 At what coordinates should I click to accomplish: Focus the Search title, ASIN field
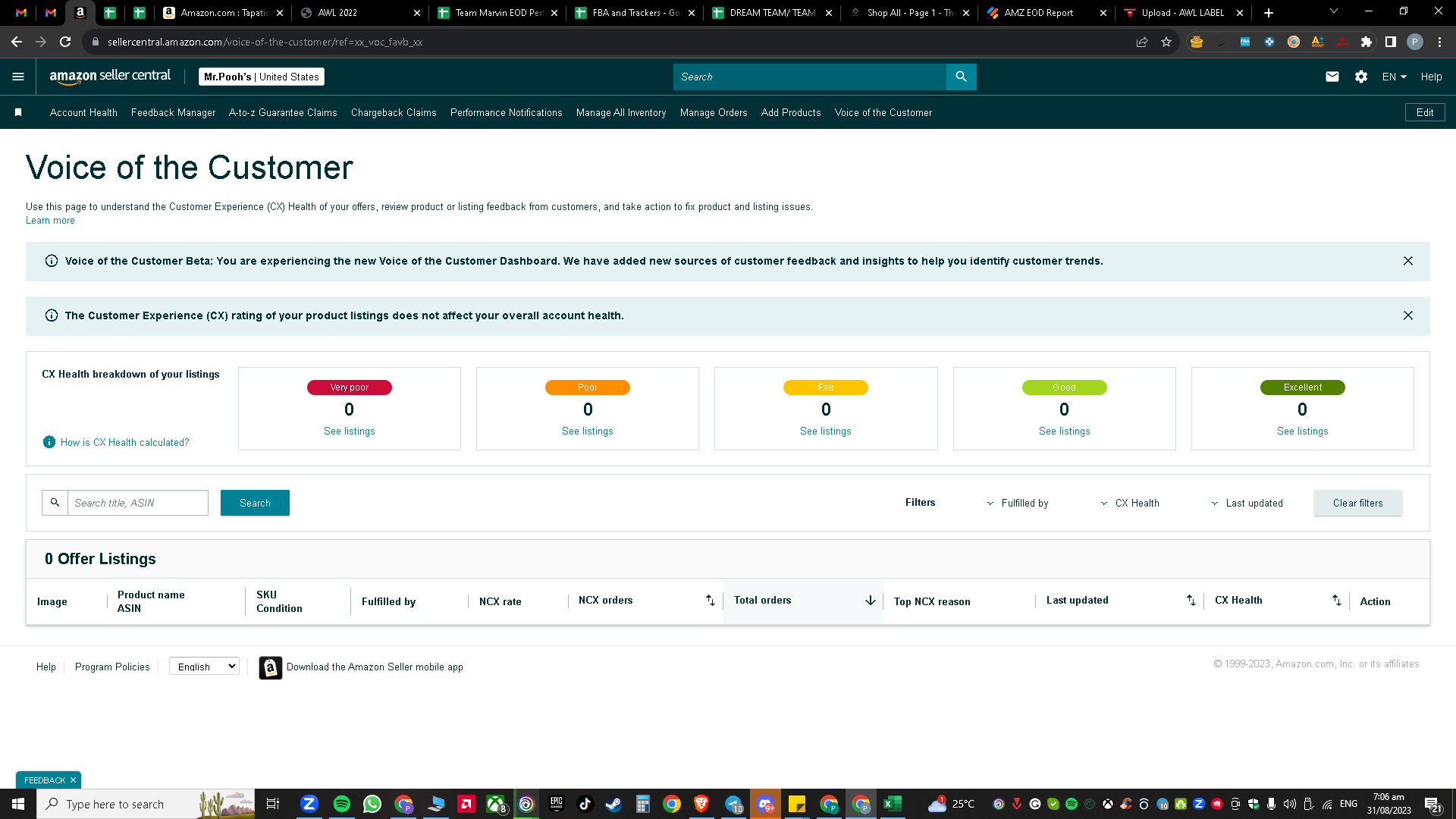point(138,503)
